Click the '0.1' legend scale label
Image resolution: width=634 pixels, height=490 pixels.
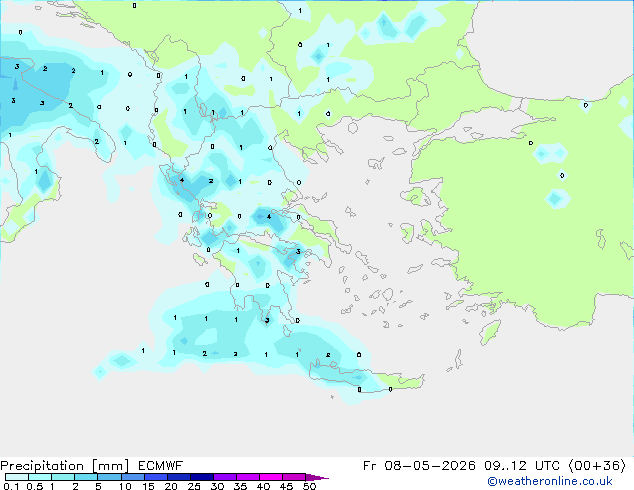[11, 486]
